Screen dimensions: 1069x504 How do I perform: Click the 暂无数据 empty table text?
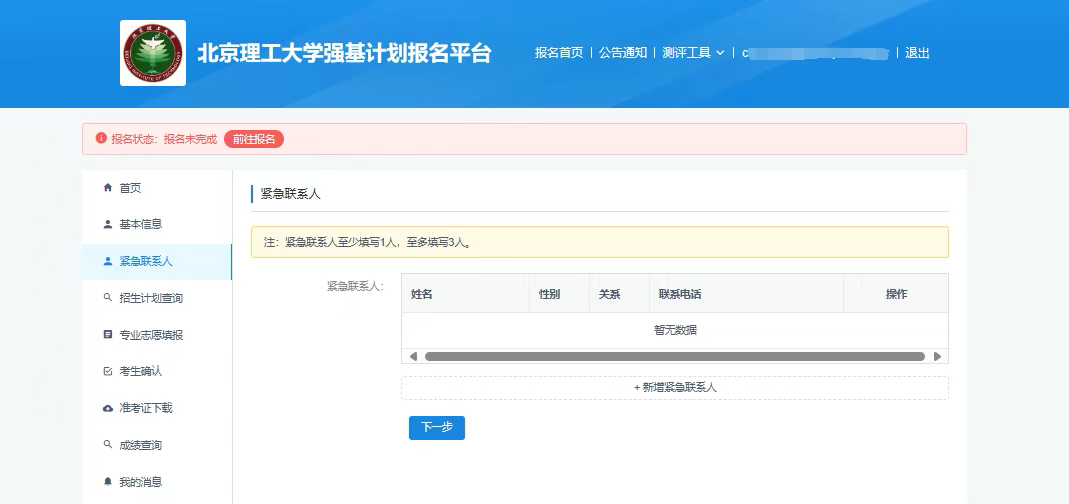676,330
